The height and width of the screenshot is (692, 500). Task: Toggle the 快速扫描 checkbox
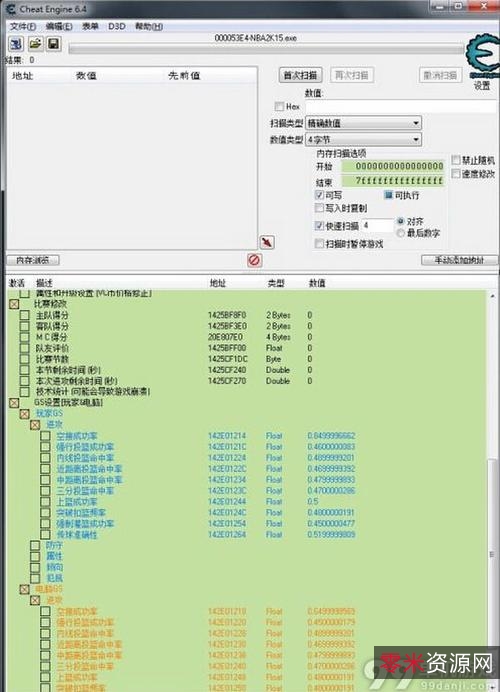(320, 226)
